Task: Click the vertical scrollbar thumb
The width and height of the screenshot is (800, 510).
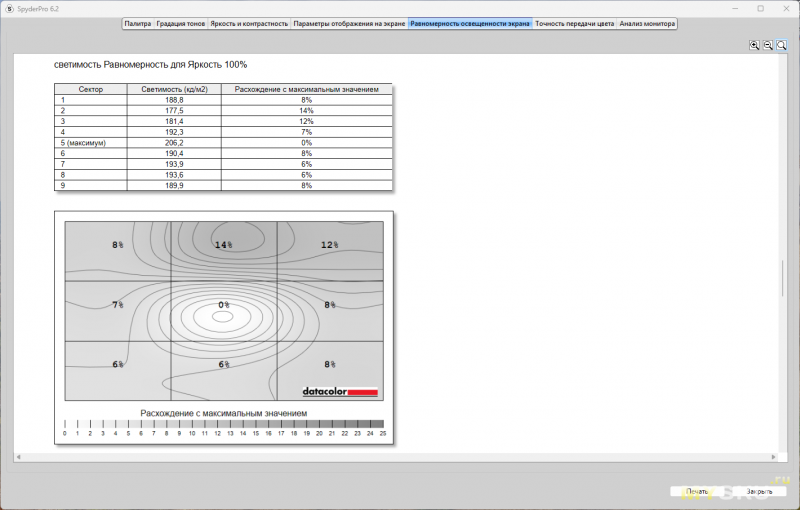Action: pyautogui.click(x=783, y=278)
